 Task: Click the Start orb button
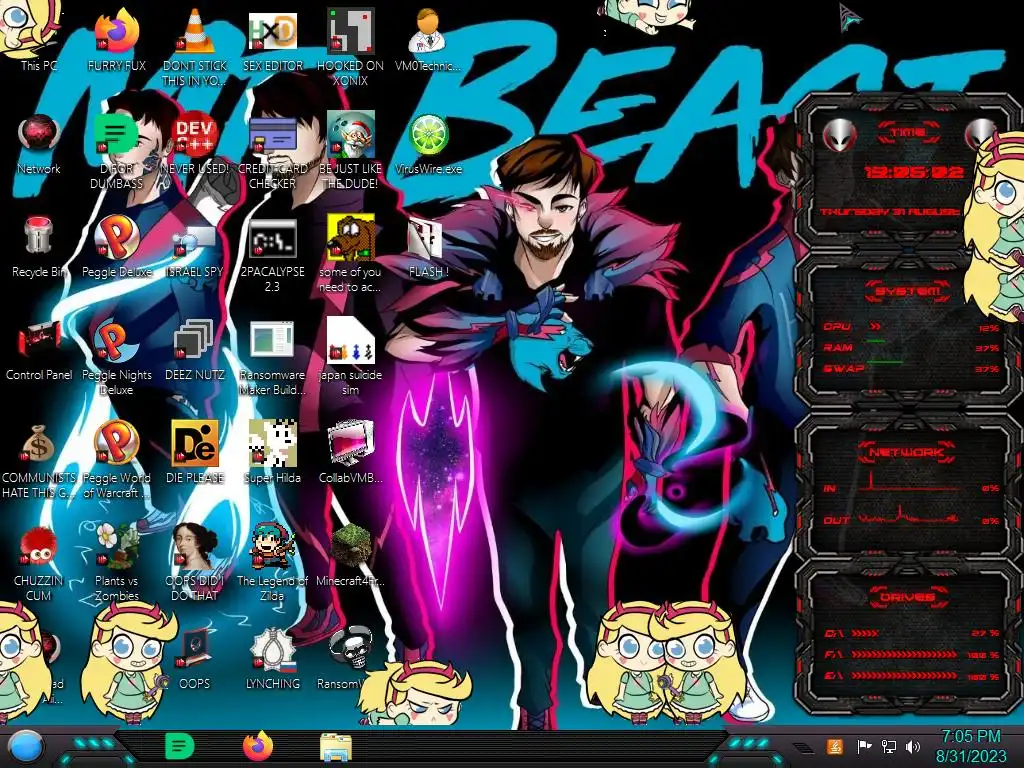[x=27, y=747]
